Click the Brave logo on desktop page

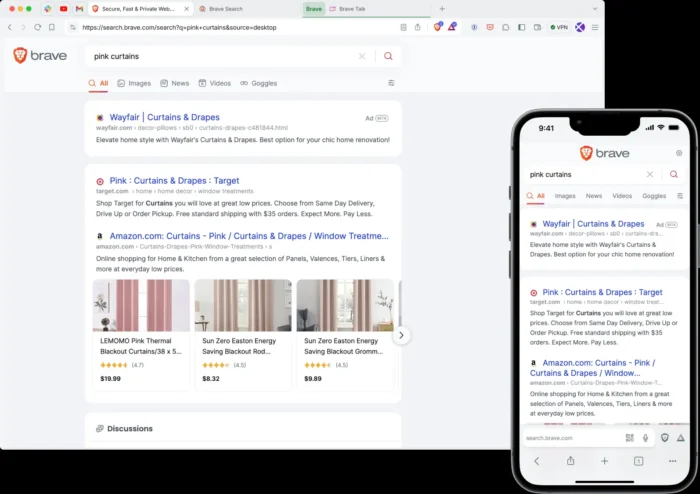click(40, 55)
